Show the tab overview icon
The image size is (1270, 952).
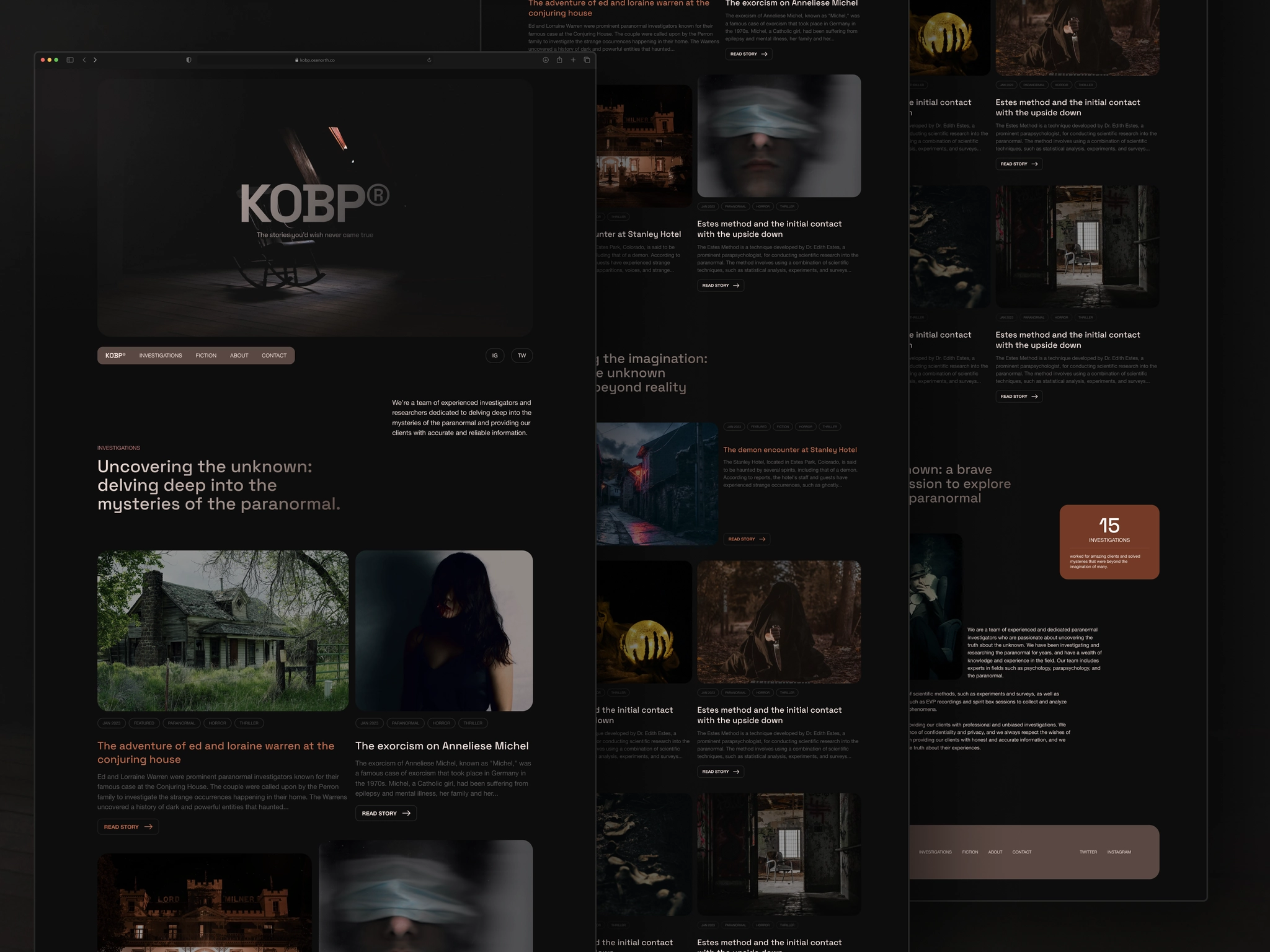tap(586, 59)
